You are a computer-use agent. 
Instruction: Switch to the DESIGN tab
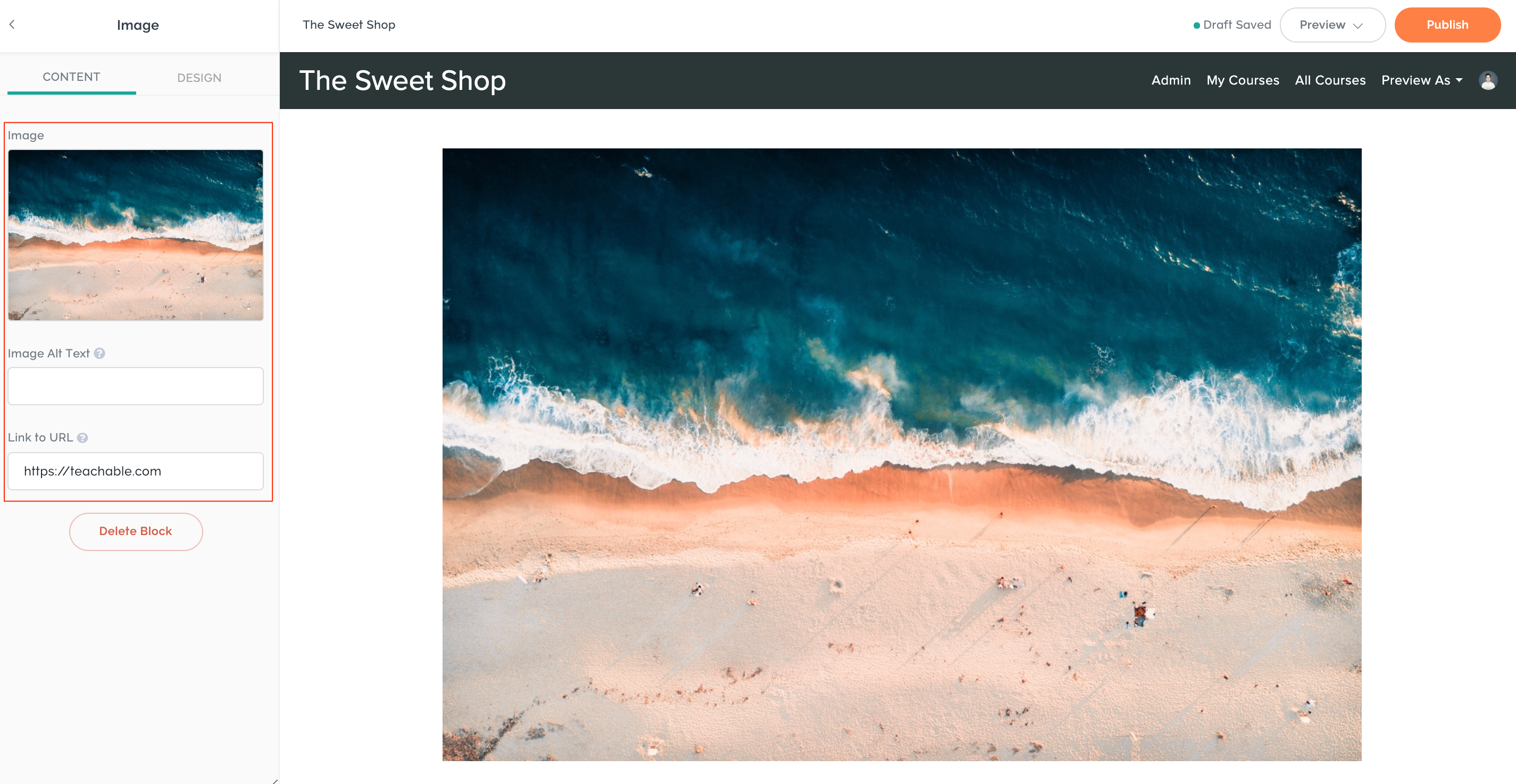pos(199,78)
